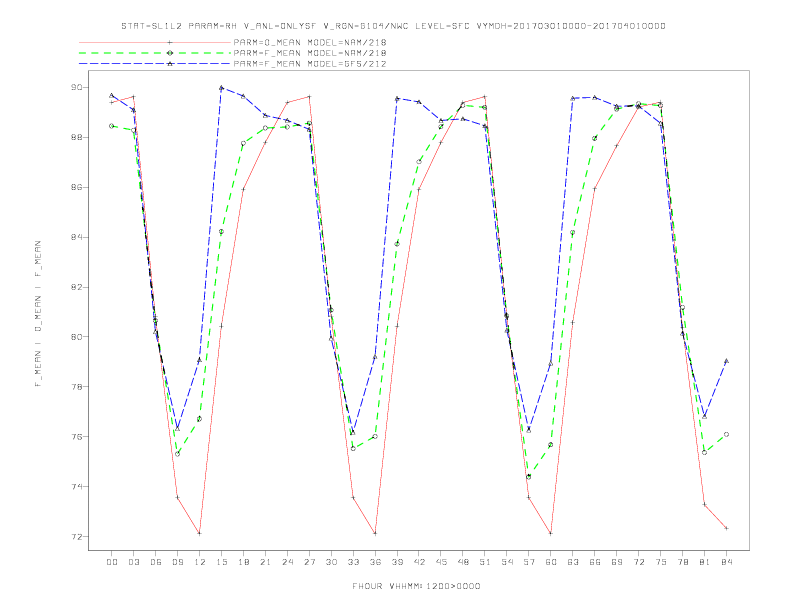Click y-axis tick value 78

[x=76, y=387]
